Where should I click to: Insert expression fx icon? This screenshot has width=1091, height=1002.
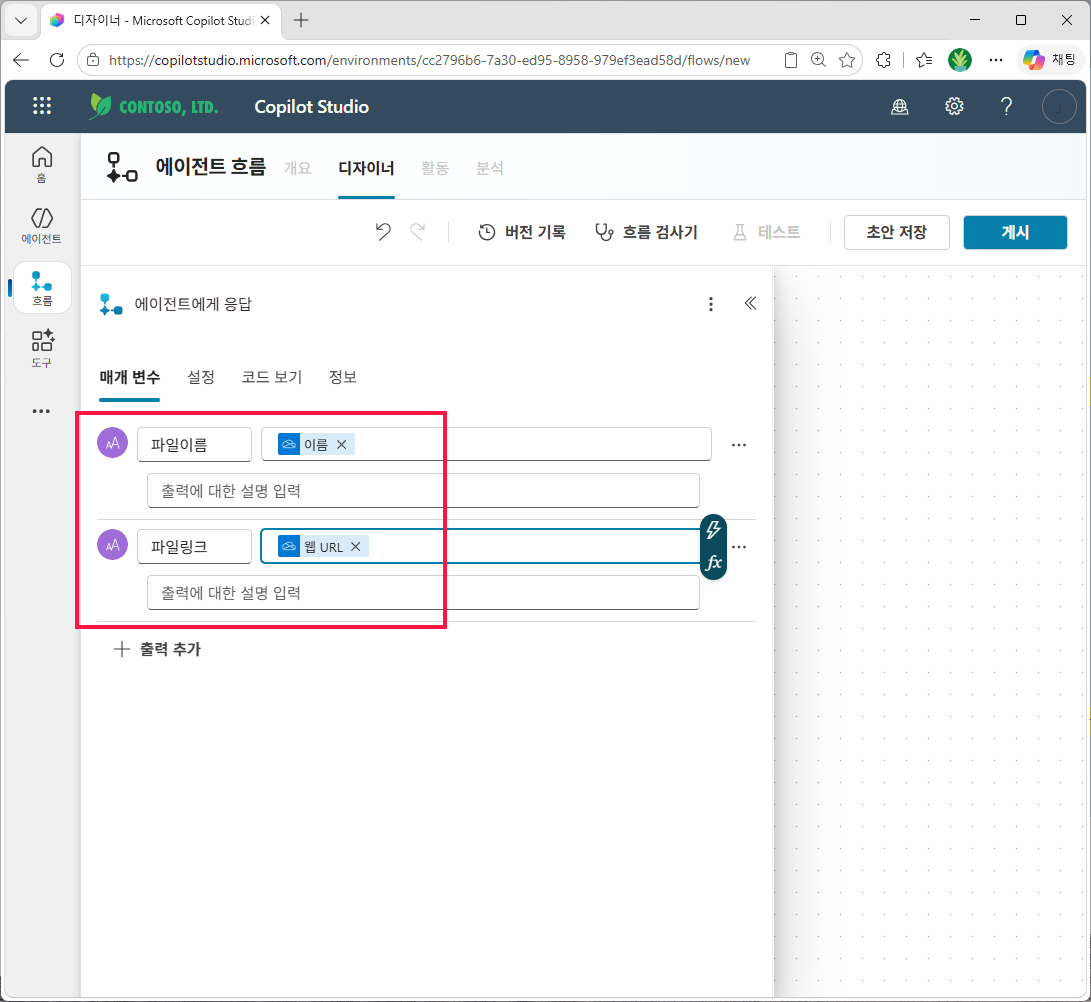713,562
